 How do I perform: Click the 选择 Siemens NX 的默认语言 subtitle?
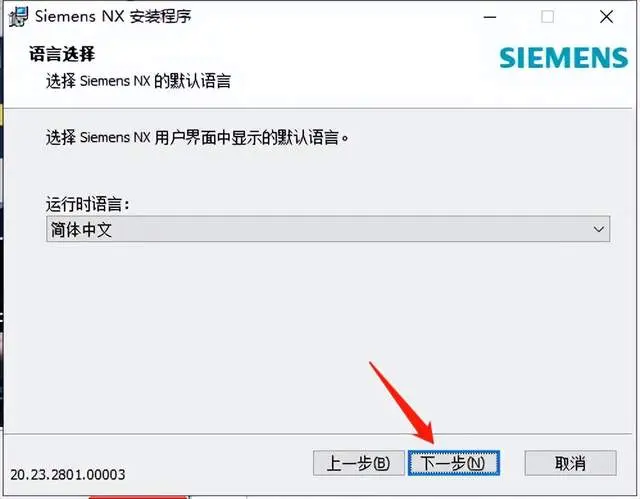click(138, 81)
